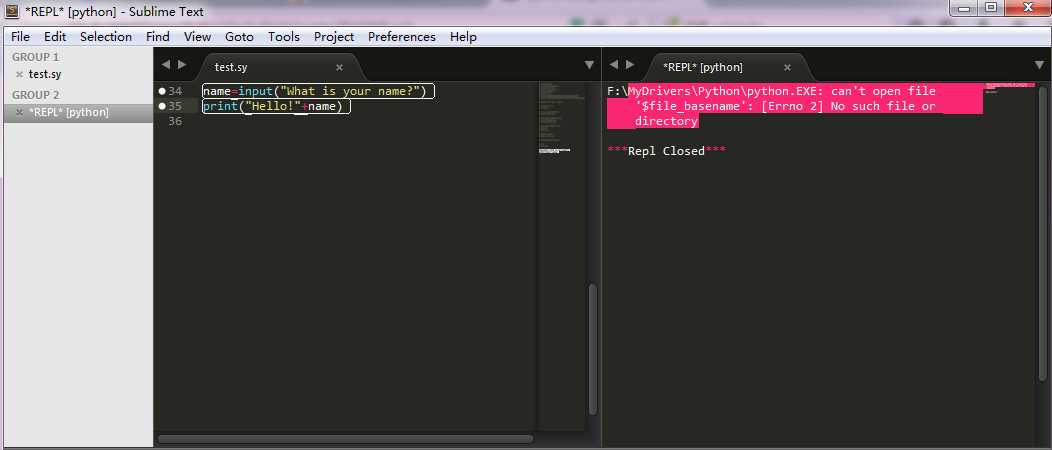This screenshot has height=450, width=1052.
Task: Go to next tab in left pane
Action: 182,65
